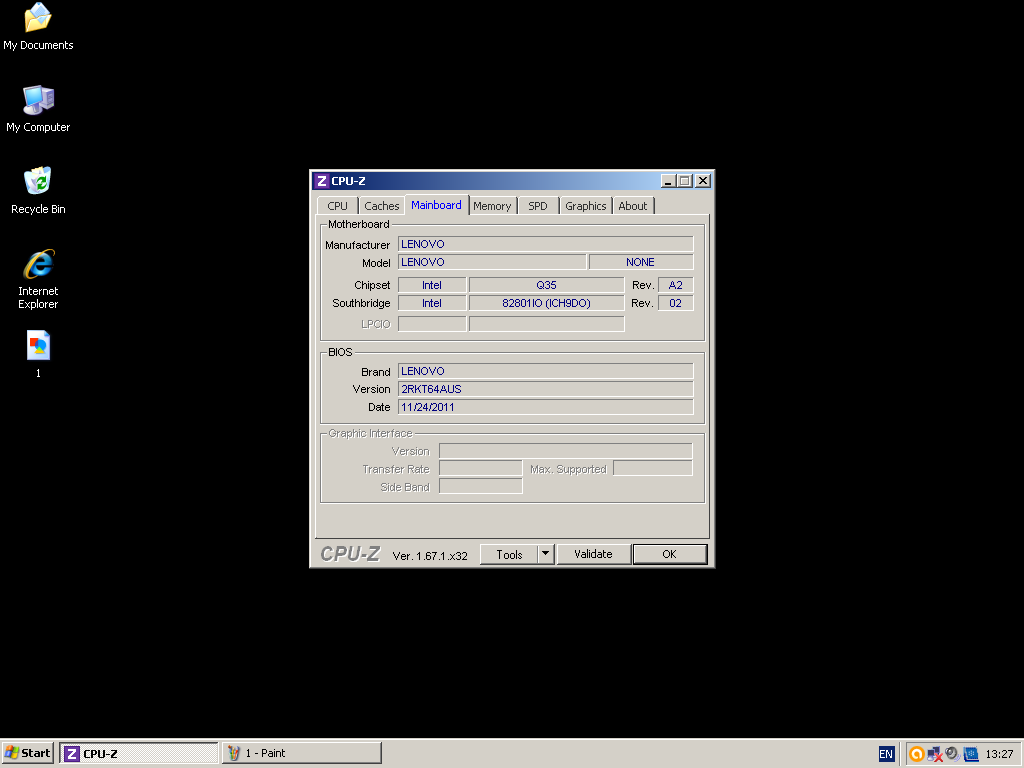The width and height of the screenshot is (1024, 768).
Task: Click the empty Graphic Interface Version field
Action: [566, 451]
